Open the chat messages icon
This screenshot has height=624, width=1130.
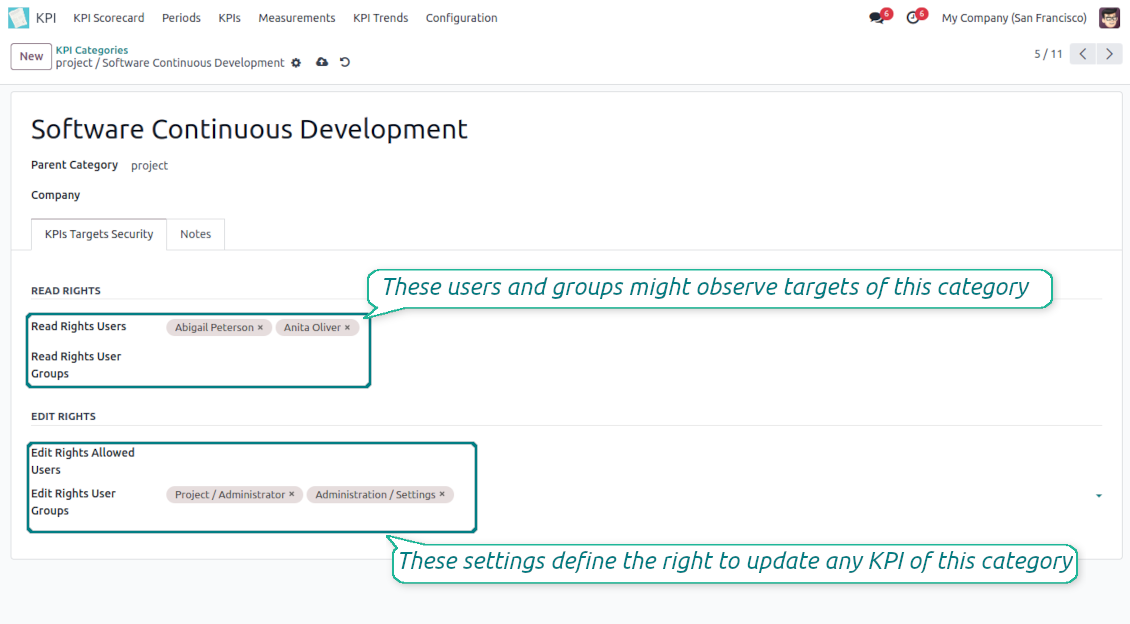pyautogui.click(x=877, y=18)
